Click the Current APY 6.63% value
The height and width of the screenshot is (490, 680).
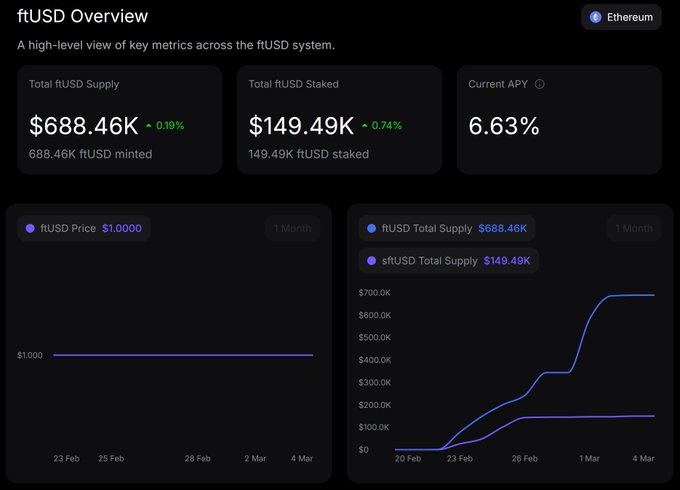[x=504, y=126]
